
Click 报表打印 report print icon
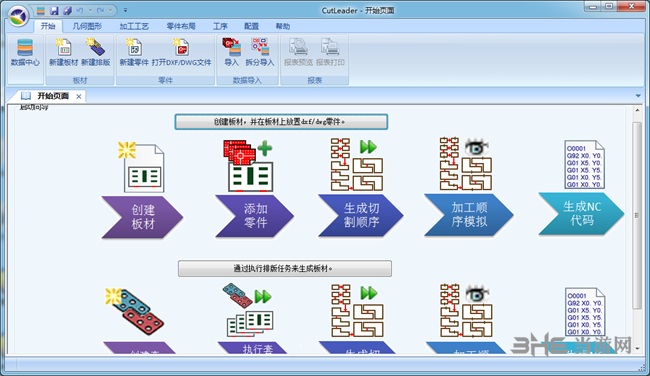(330, 53)
